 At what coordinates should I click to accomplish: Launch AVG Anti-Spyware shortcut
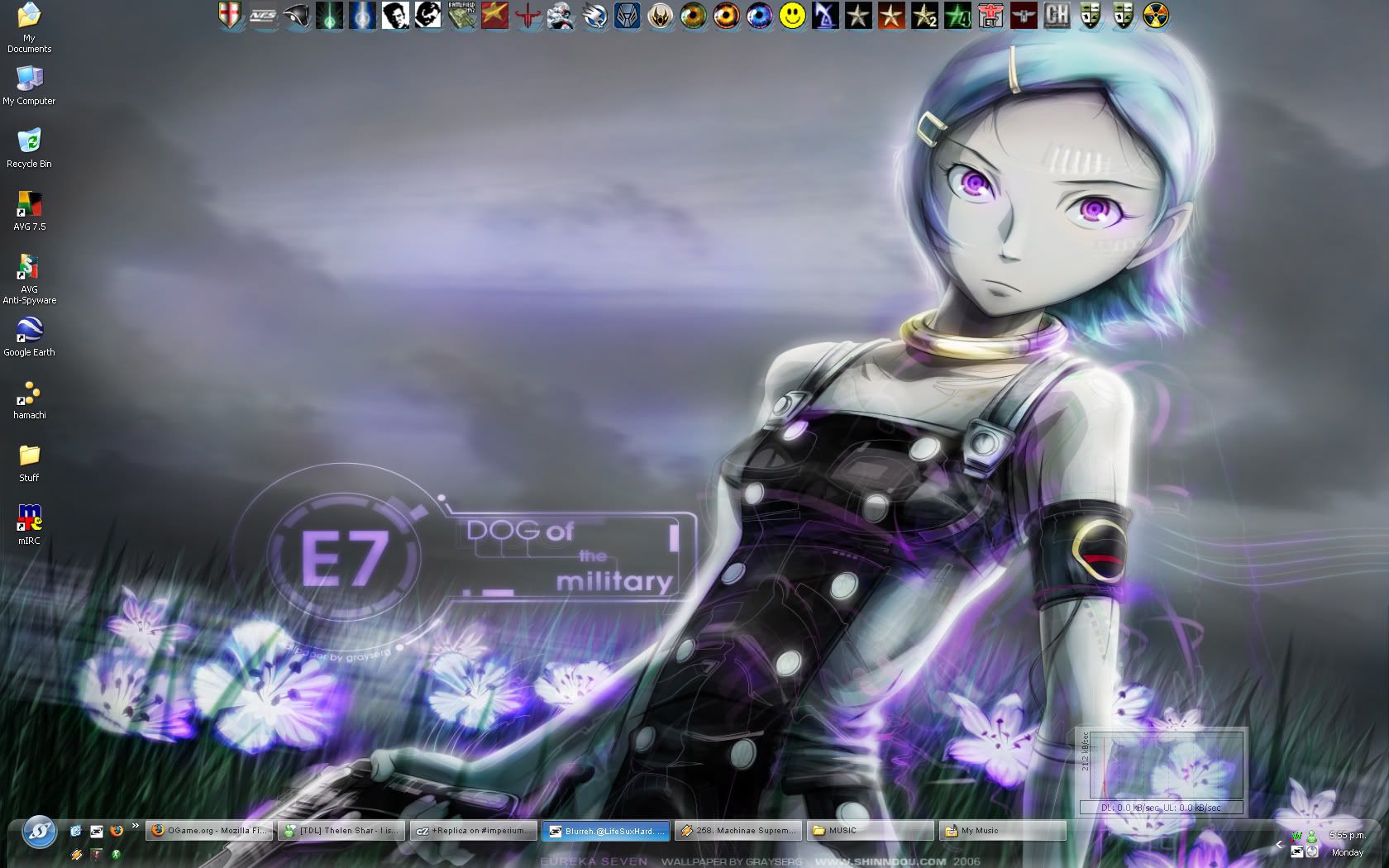(29, 279)
